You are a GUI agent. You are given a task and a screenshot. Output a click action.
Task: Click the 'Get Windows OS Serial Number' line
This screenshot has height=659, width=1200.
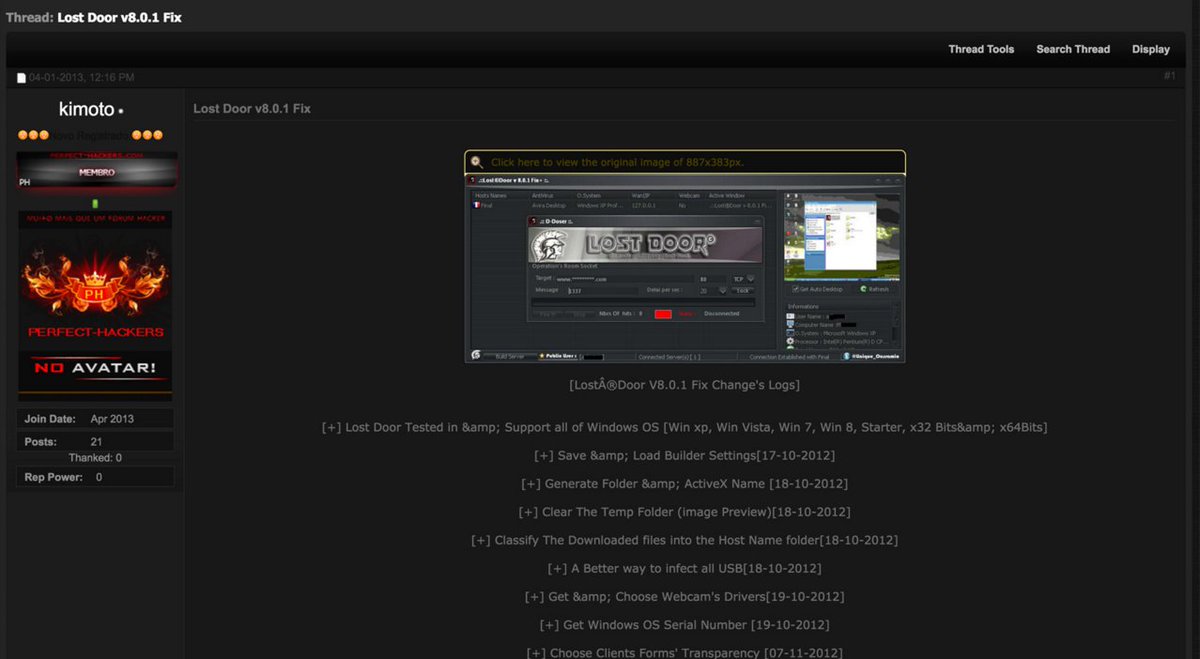685,624
